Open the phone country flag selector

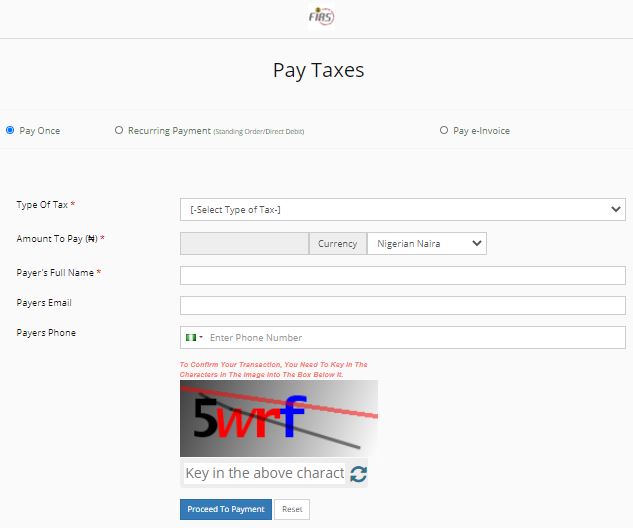point(194,338)
